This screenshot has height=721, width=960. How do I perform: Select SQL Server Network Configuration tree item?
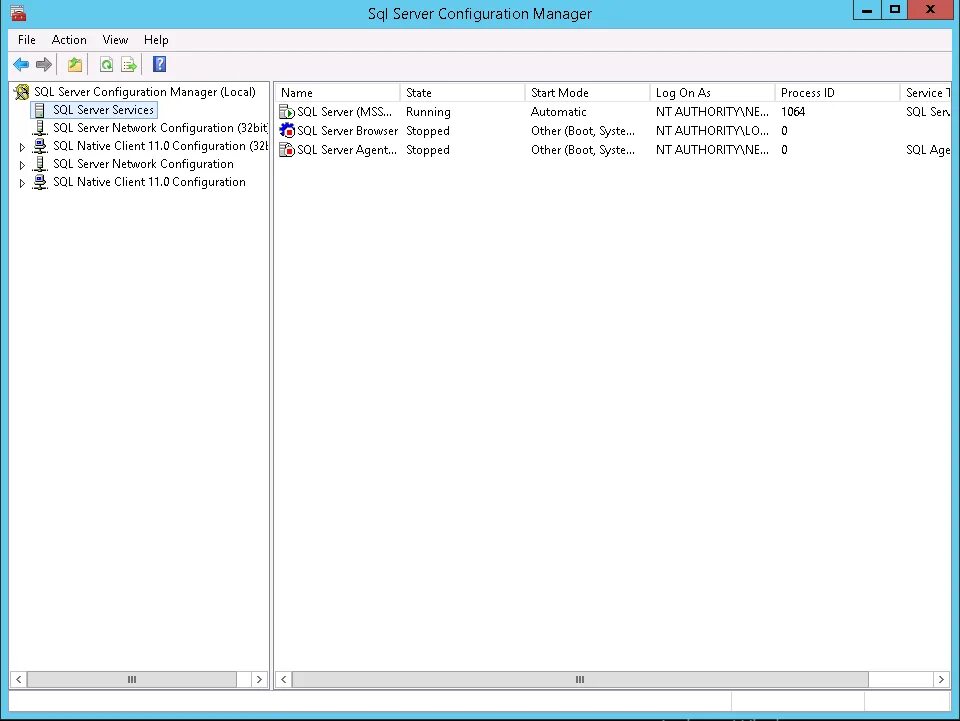pos(143,164)
